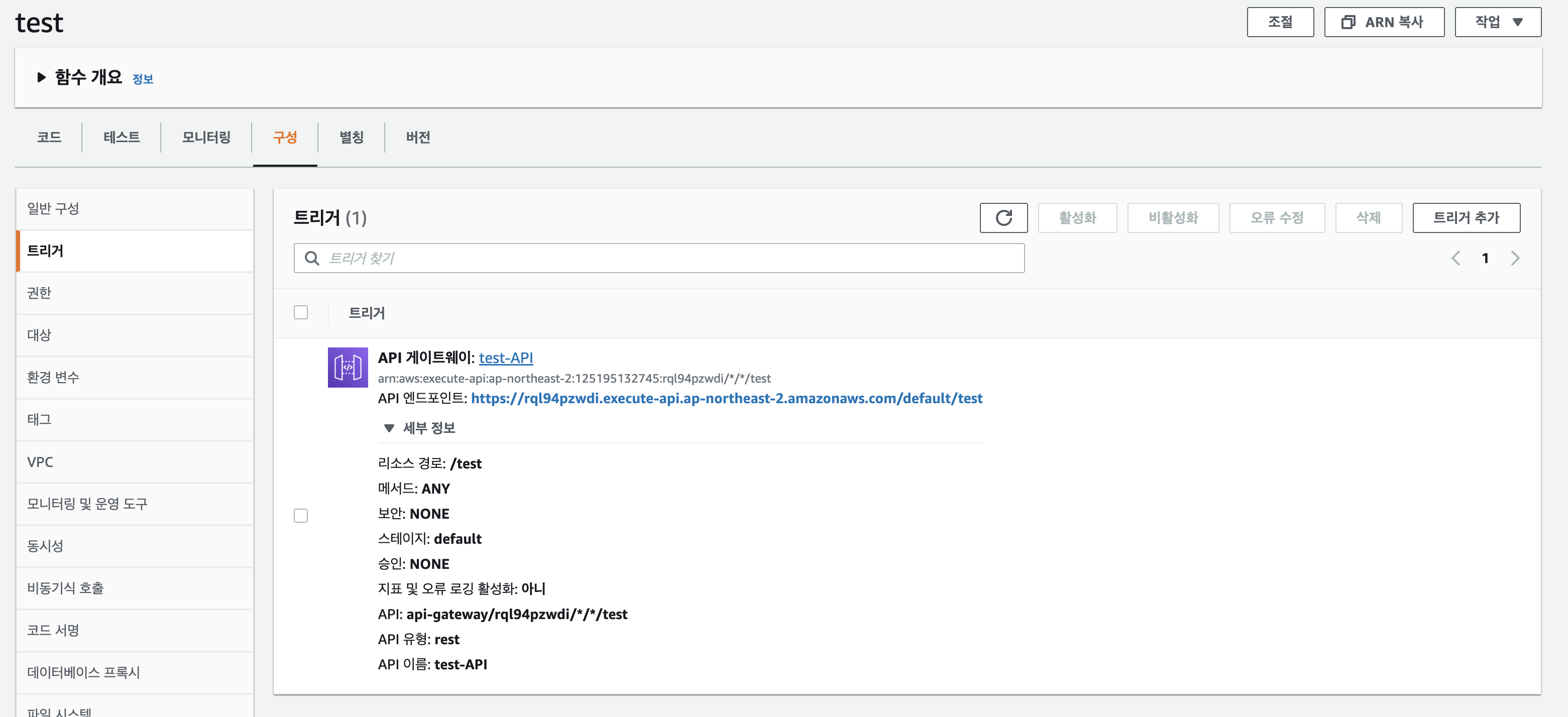Collapse the 세부 정보 details section
1568x717 pixels.
coord(389,428)
